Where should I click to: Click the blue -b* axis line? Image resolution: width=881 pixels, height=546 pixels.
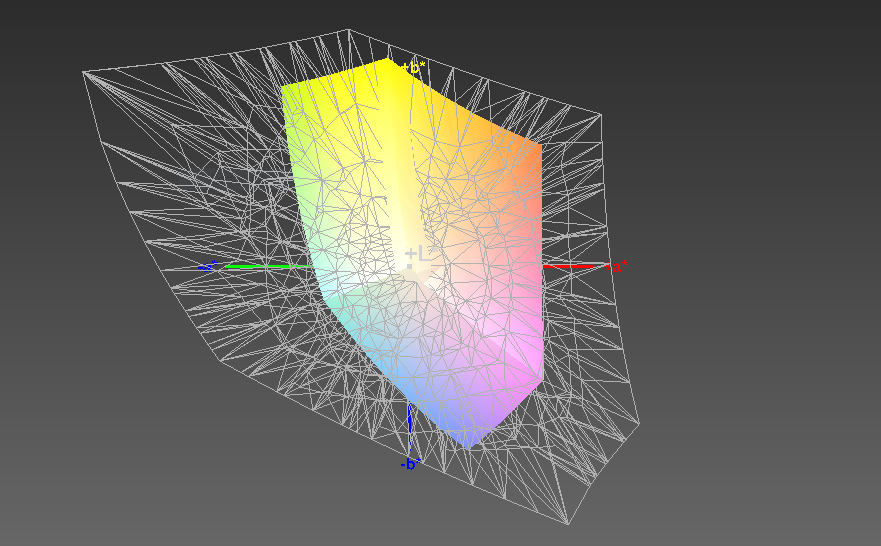pos(410,424)
